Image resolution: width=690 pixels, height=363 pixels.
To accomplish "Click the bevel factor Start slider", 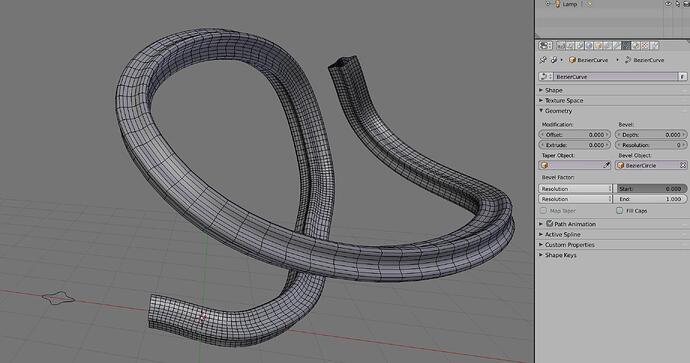I will click(x=651, y=189).
